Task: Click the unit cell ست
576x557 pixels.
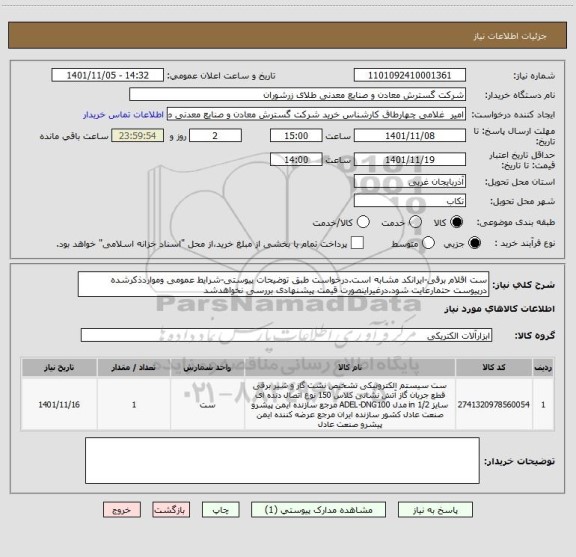Action: [x=208, y=405]
